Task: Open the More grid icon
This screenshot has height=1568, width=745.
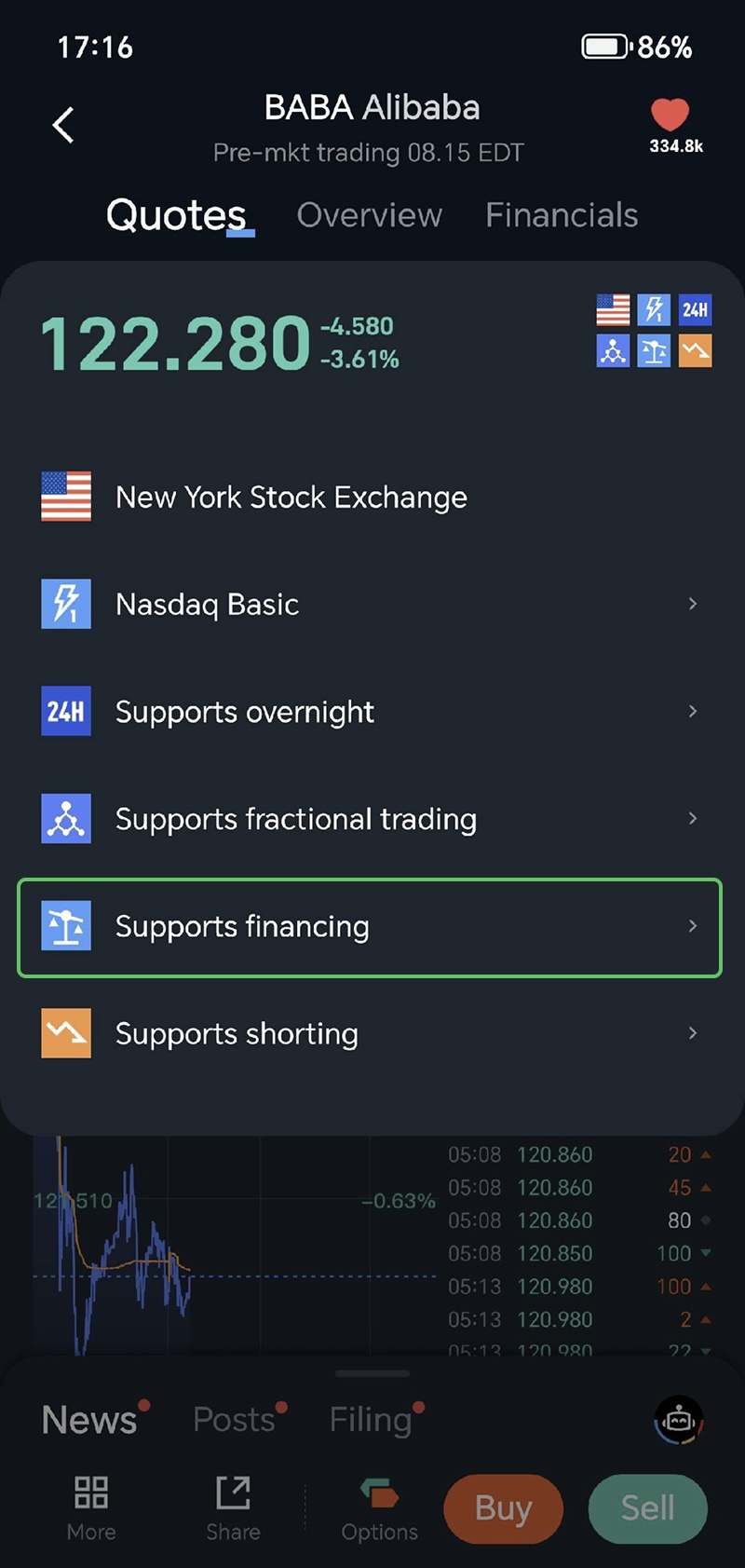Action: pos(91,1493)
